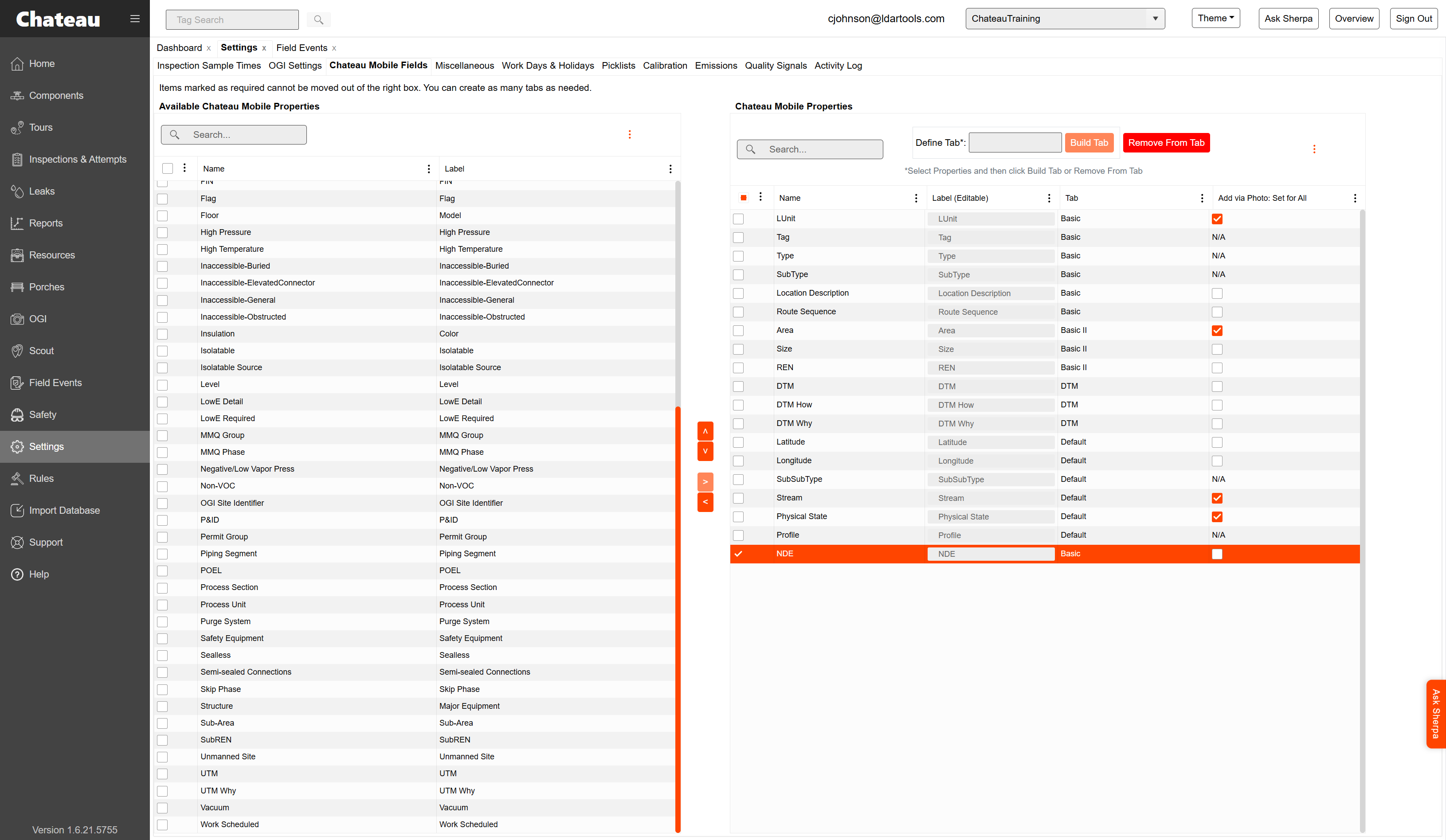
Task: Open the Tab column options menu
Action: (1202, 198)
